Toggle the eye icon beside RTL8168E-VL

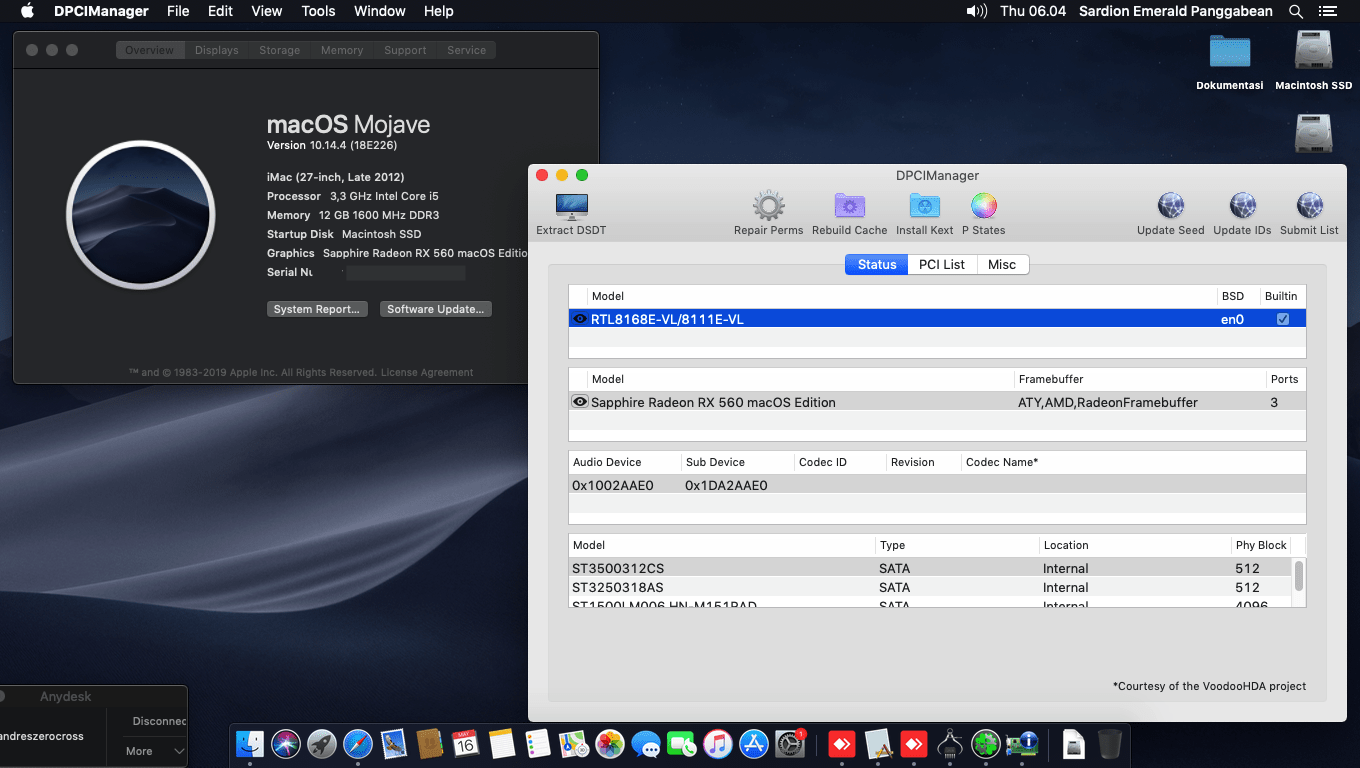pos(579,318)
